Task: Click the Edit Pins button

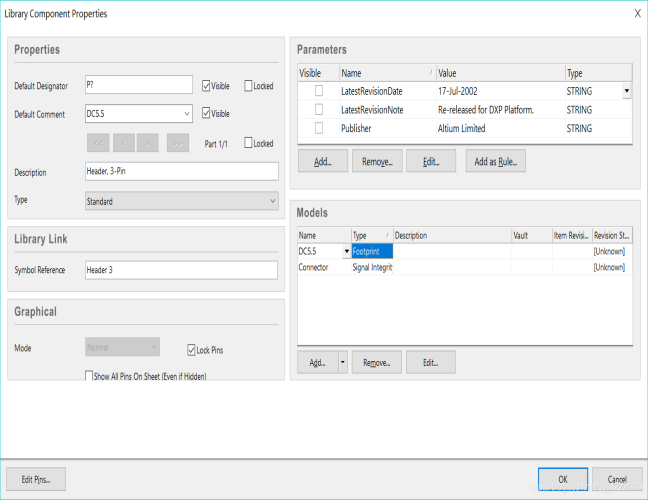Action: click(36, 479)
